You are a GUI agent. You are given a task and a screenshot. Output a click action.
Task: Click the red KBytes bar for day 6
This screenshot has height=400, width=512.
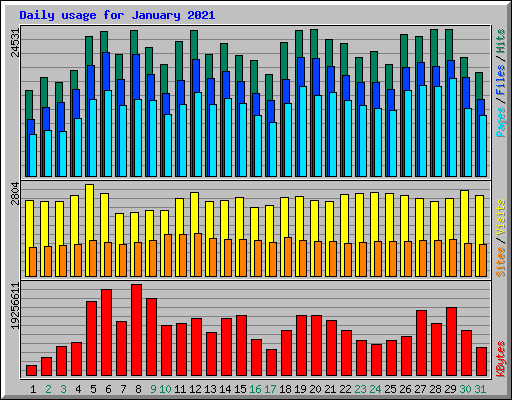[106, 333]
